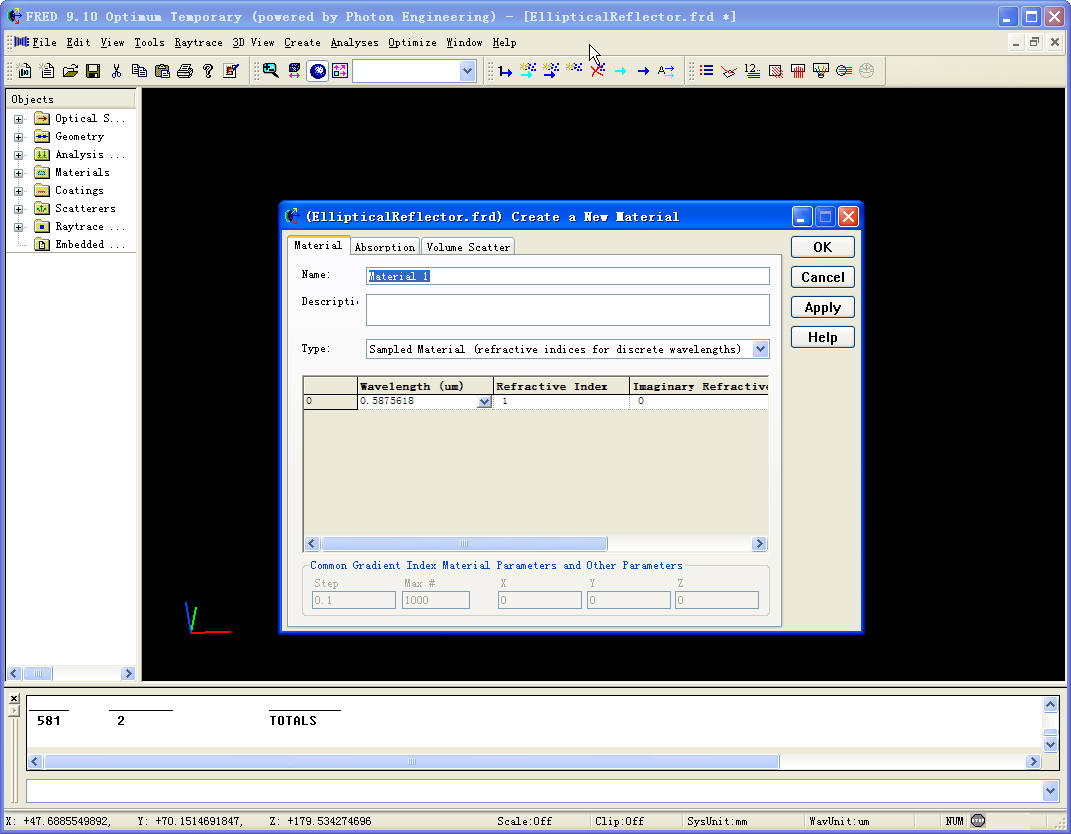Viewport: 1071px width, 834px height.
Task: Click the notepad with pencil toolbar icon
Action: coord(231,70)
